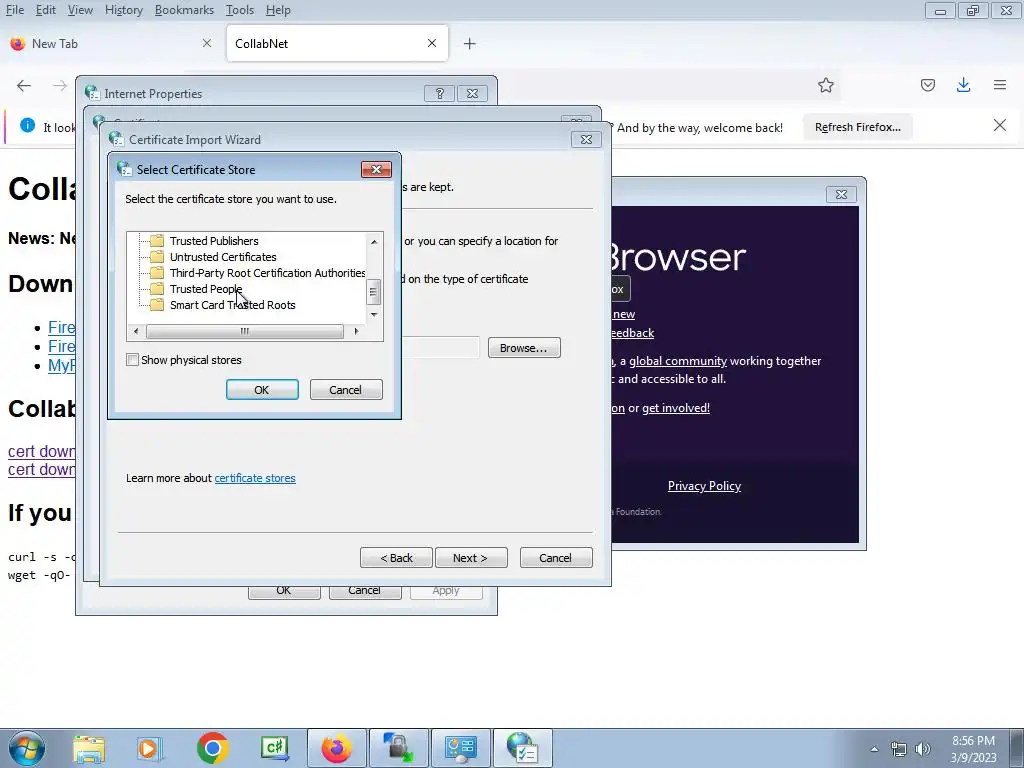Click the notification info icon
This screenshot has height=768, width=1024.
[x=27, y=125]
